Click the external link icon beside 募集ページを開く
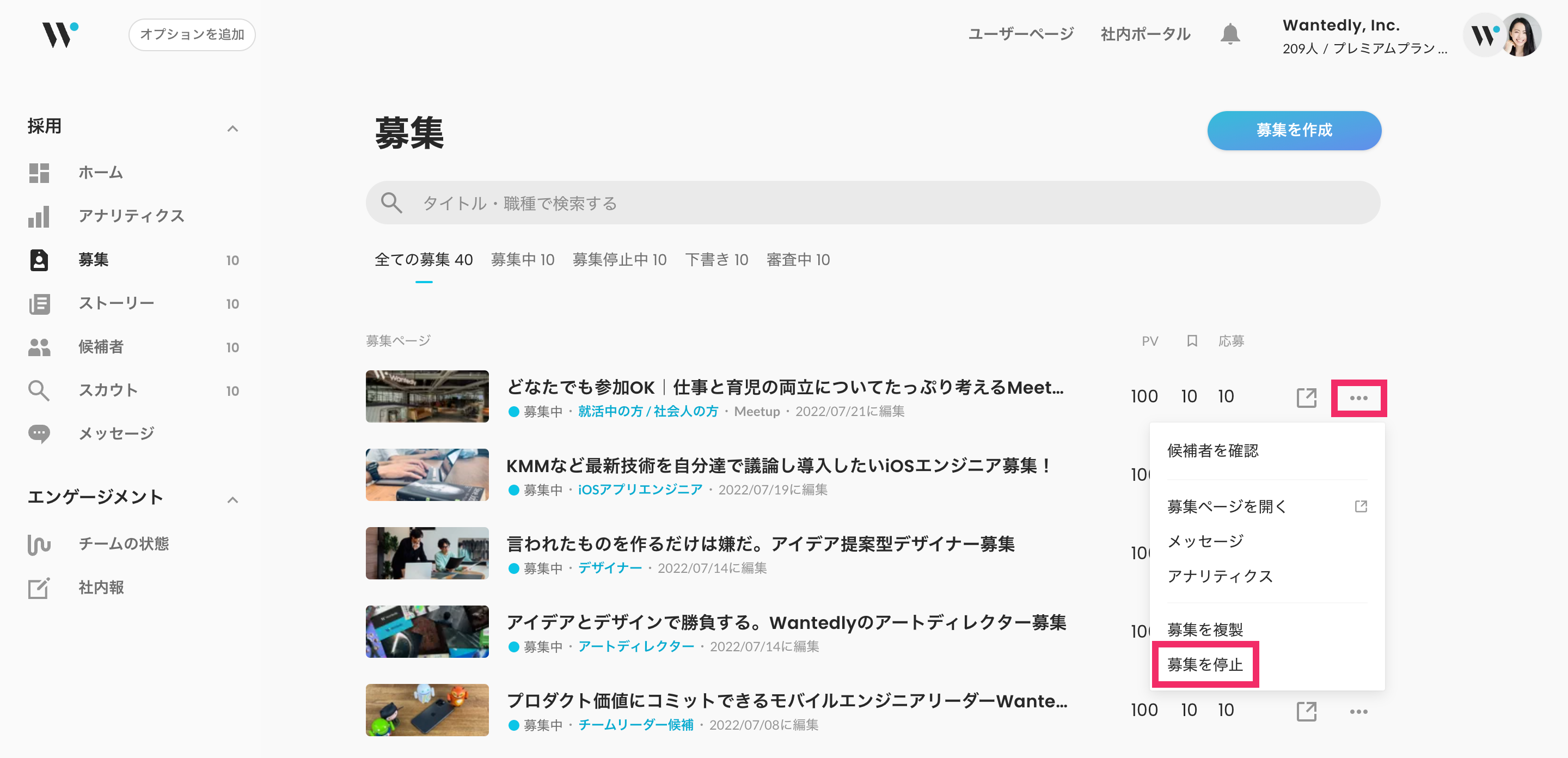Viewport: 1568px width, 758px height. coord(1361,506)
